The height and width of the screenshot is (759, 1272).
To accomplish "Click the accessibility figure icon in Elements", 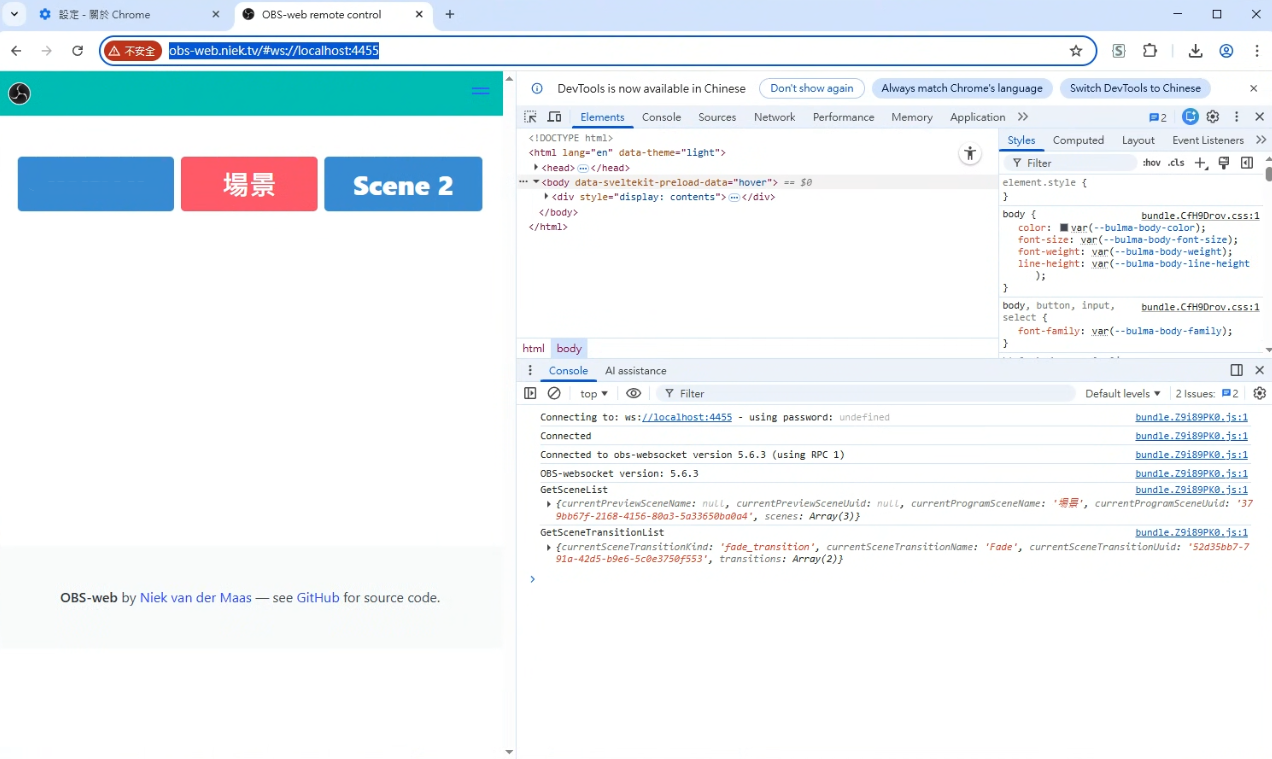I will [x=969, y=153].
